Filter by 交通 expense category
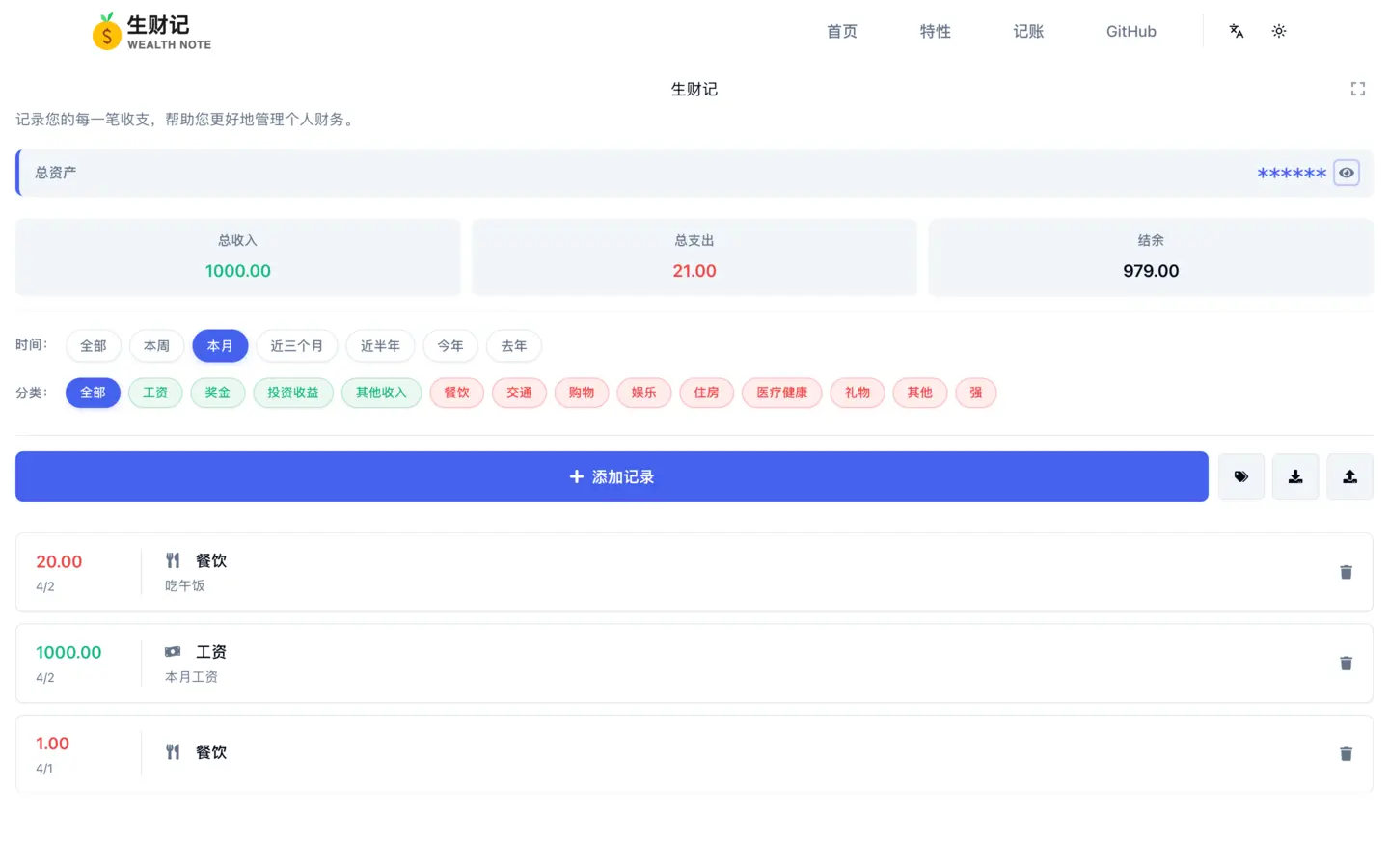Viewport: 1389px width, 868px height. point(519,393)
